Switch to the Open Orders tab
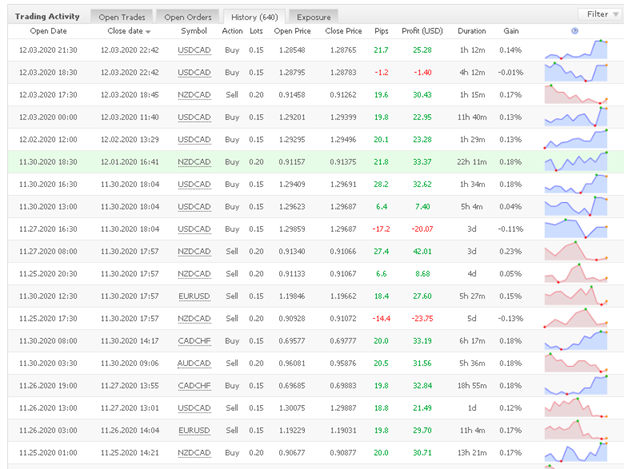This screenshot has height=469, width=624. point(187,16)
